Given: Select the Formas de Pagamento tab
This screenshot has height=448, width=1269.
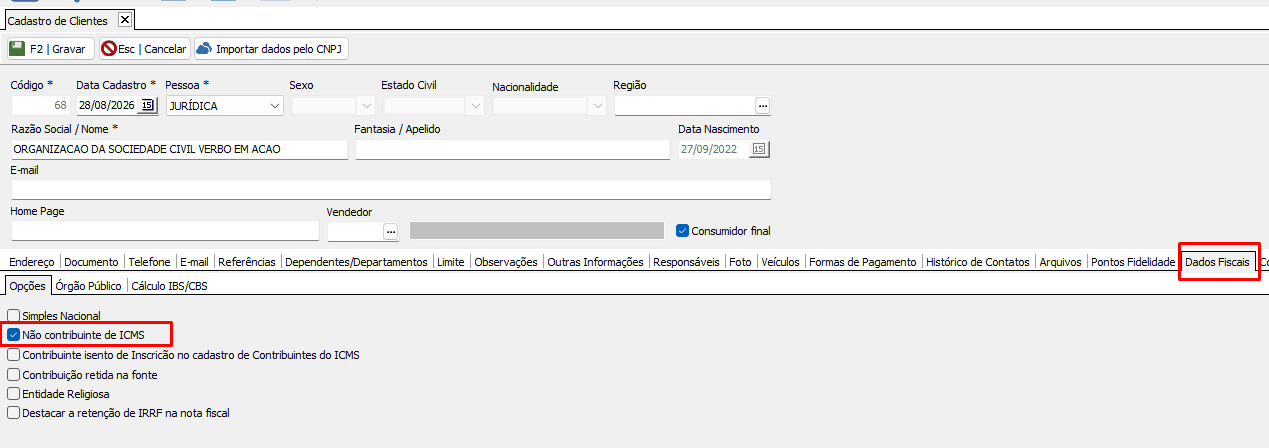Looking at the screenshot, I should pyautogui.click(x=862, y=262).
